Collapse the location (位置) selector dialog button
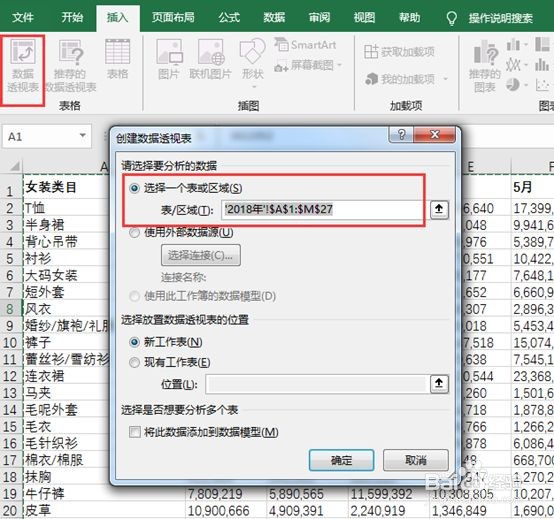The width and height of the screenshot is (554, 519). coord(439,384)
